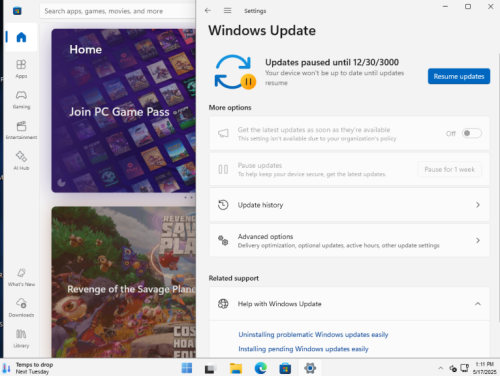Open the Settings navigation hamburger menu
Screen dimensions: 500x376
coord(227,11)
